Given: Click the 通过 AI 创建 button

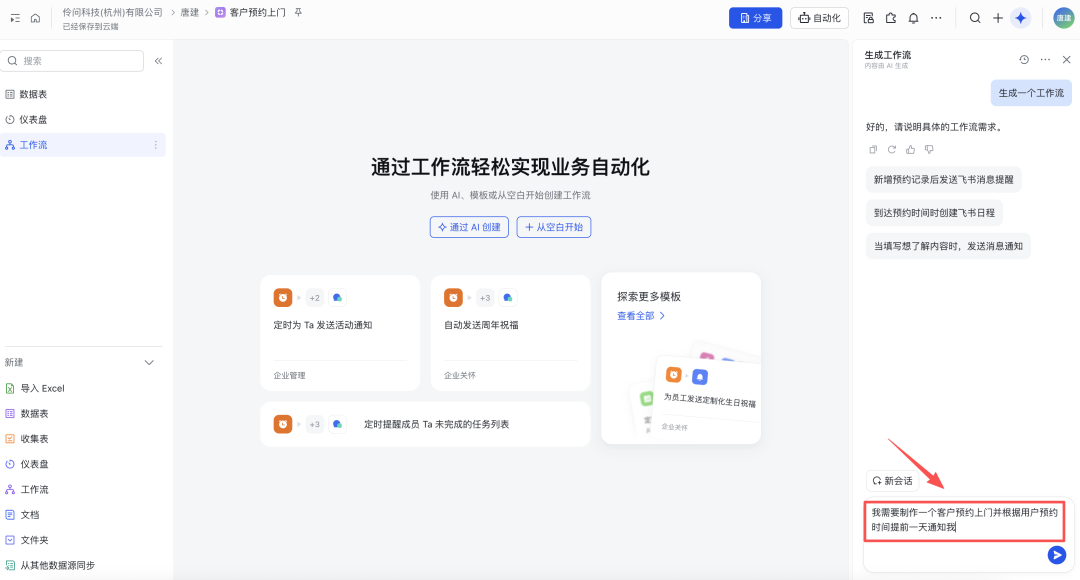Looking at the screenshot, I should point(469,227).
